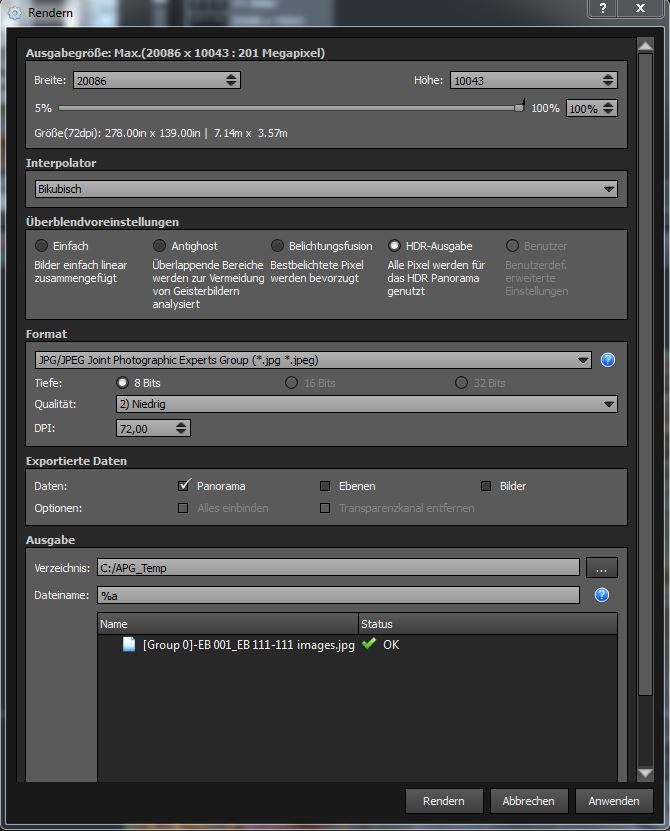Toggle the Panorama checkbox
The height and width of the screenshot is (831, 670).
[184, 486]
